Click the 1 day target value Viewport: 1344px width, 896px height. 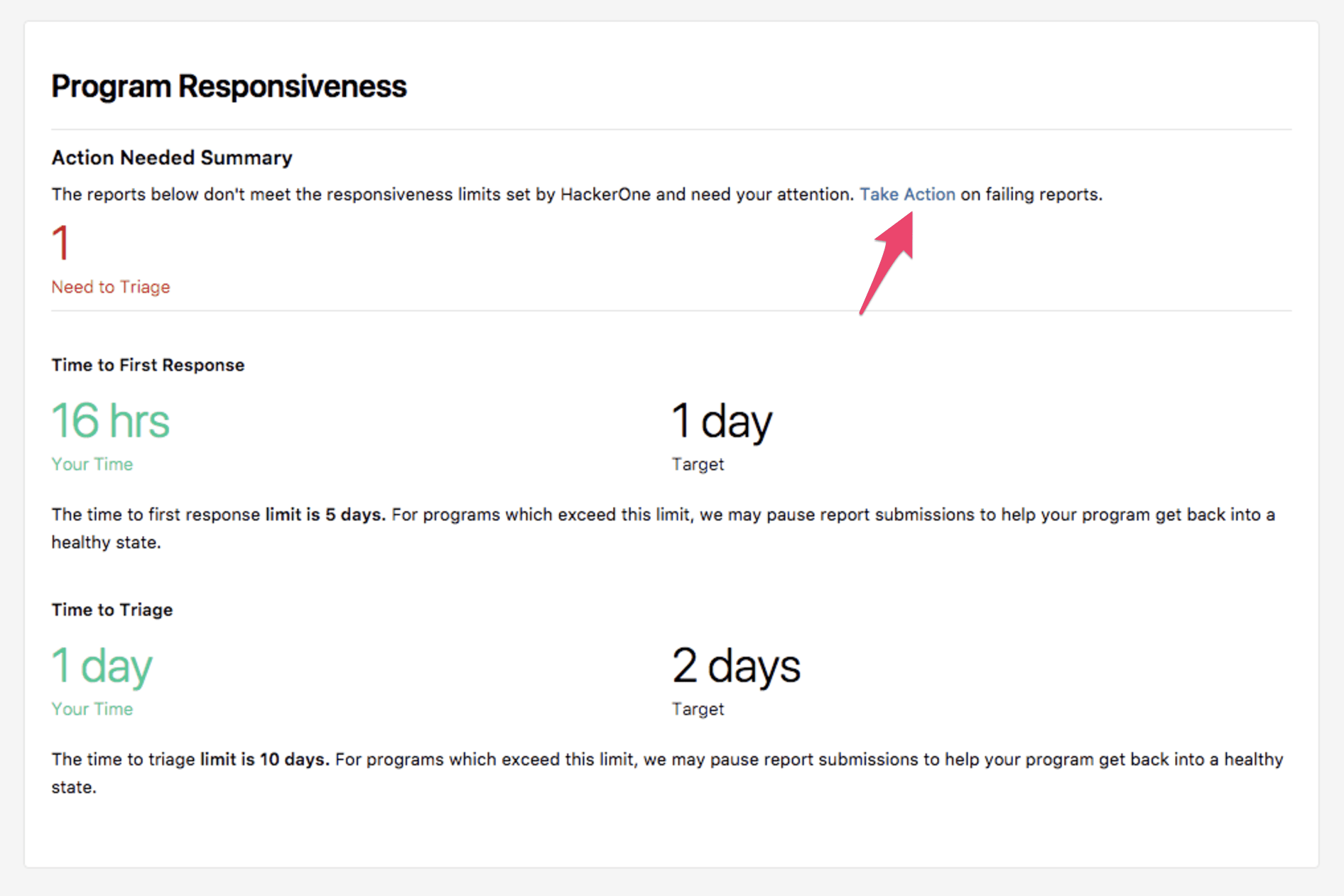click(722, 422)
